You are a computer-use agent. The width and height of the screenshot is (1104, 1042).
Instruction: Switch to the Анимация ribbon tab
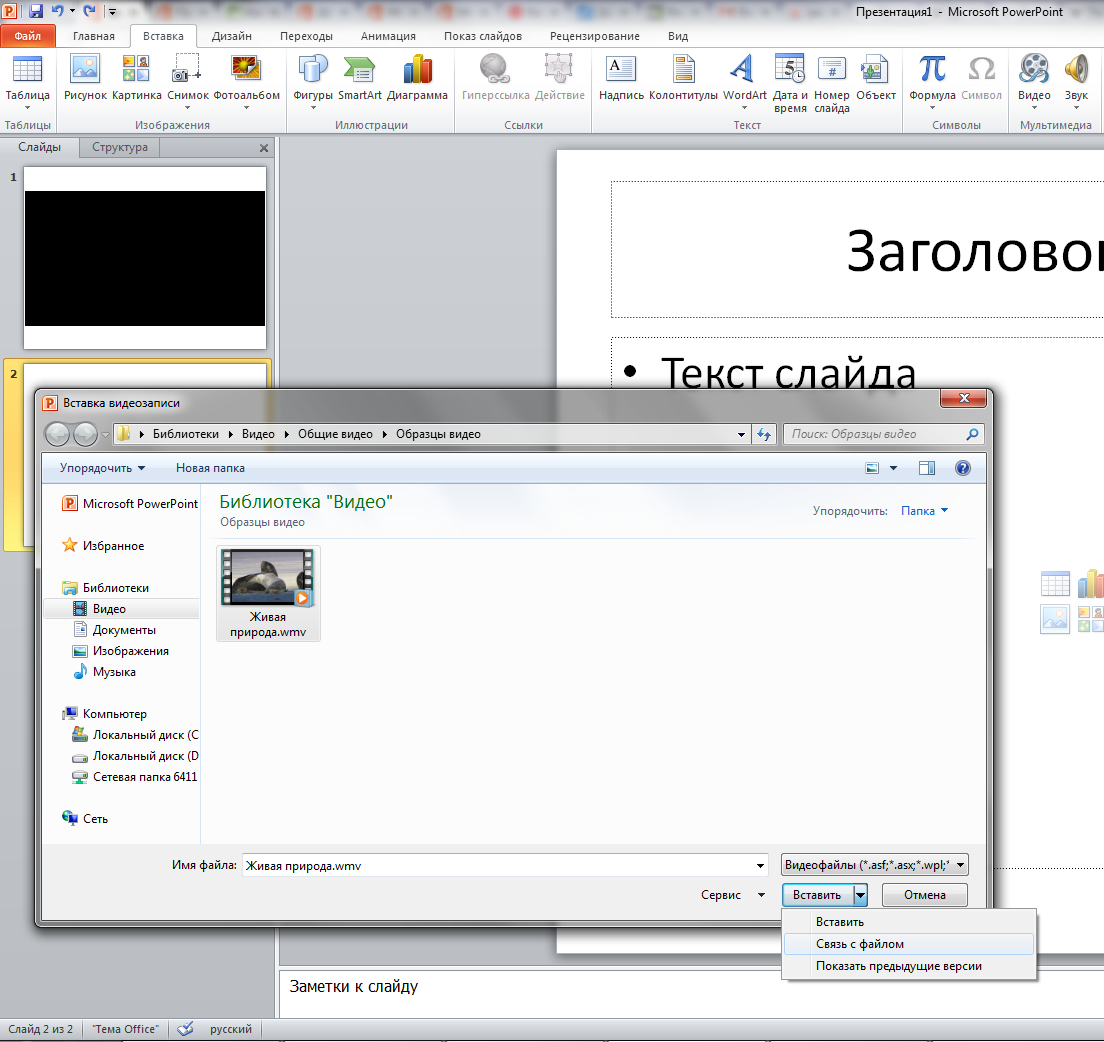tap(388, 36)
